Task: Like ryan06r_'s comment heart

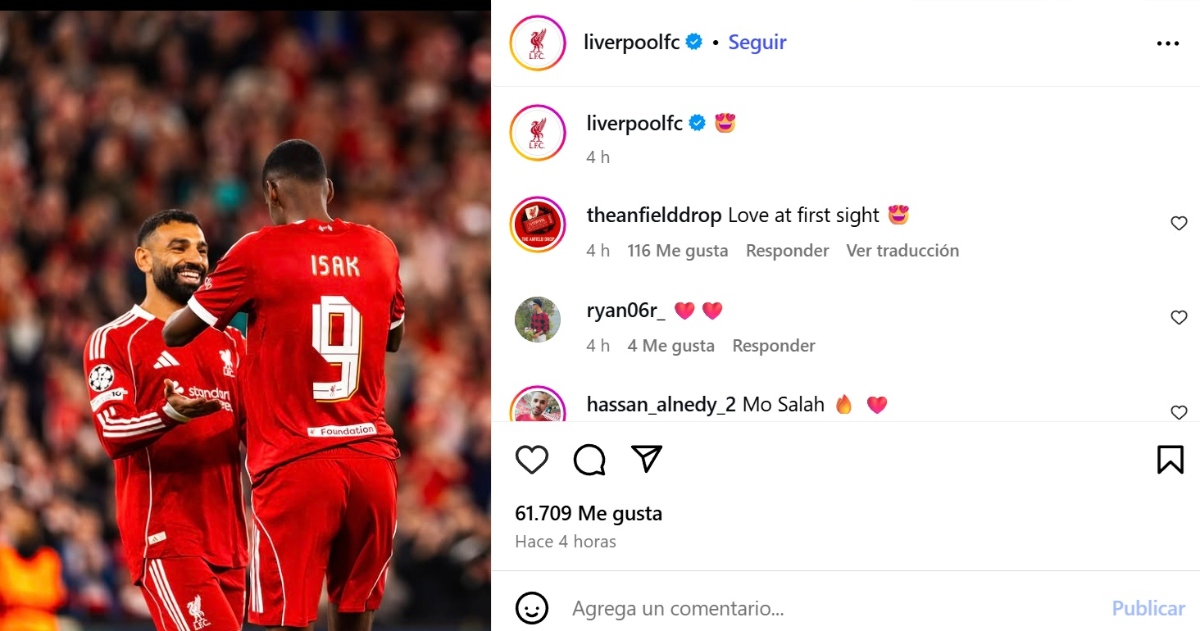Action: coord(1179,317)
